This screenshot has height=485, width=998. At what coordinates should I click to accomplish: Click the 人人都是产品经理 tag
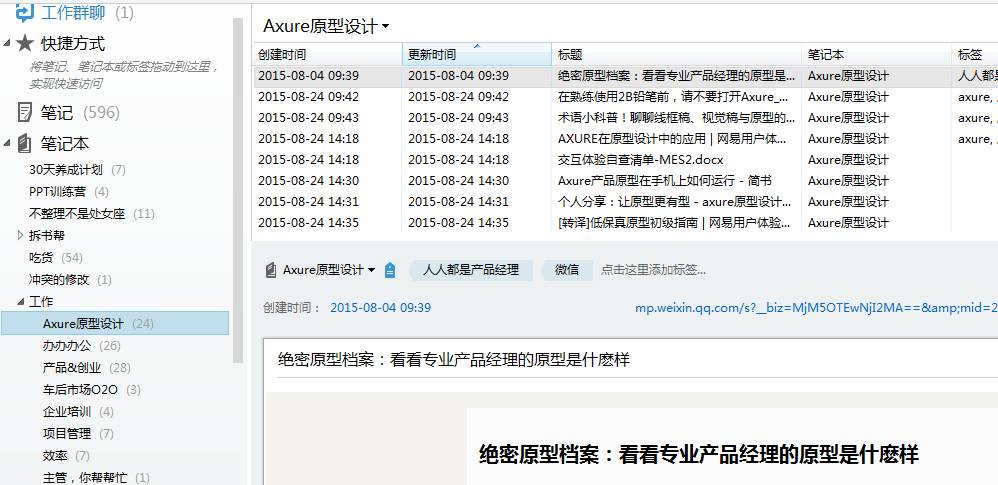471,270
